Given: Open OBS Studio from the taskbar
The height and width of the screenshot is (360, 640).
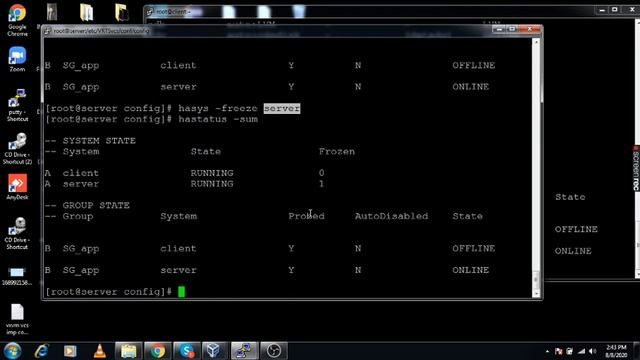Looking at the screenshot, I should pyautogui.click(x=273, y=351).
